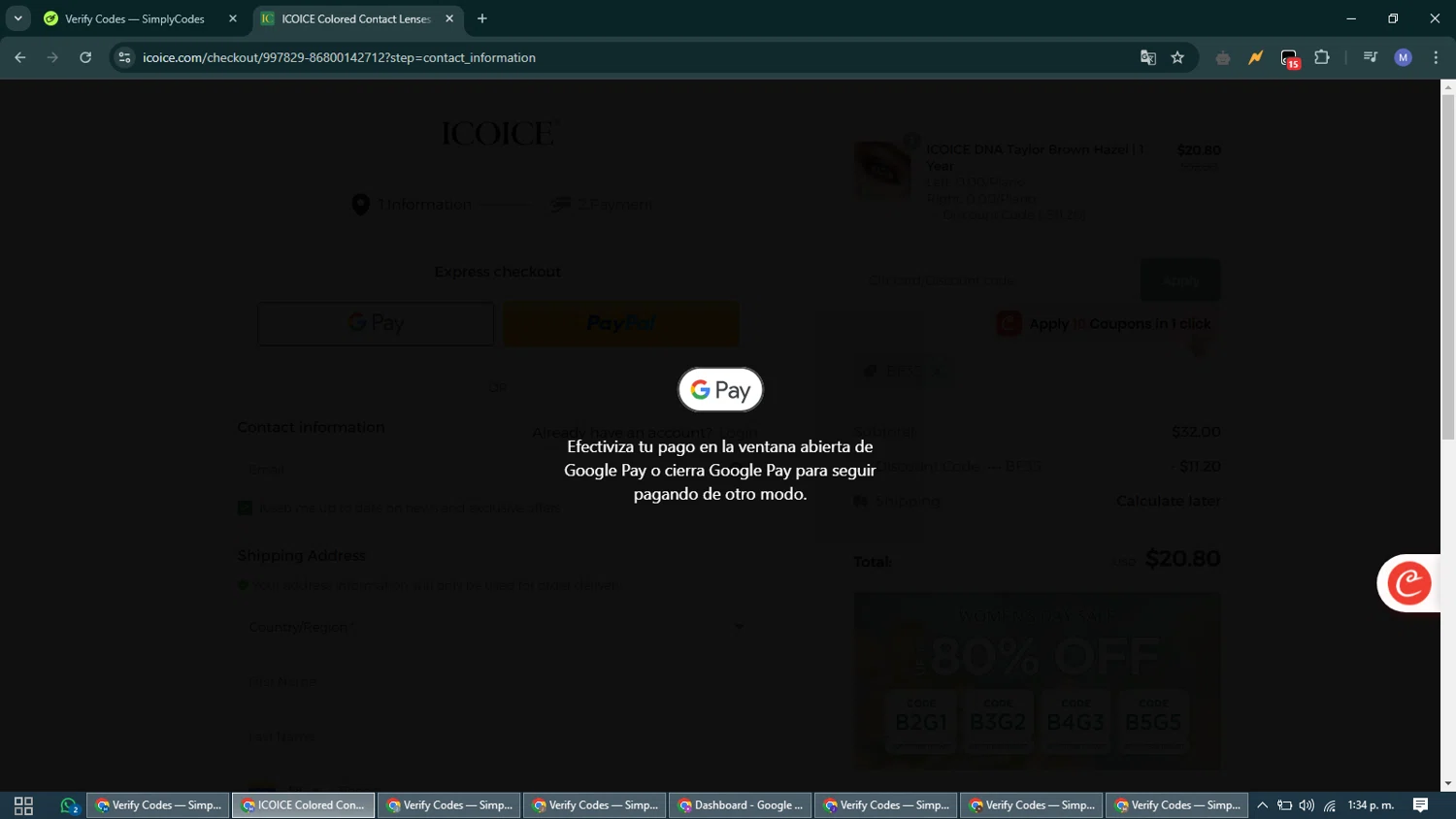Click the ICOICE store logo
1456x819 pixels.
tap(499, 133)
